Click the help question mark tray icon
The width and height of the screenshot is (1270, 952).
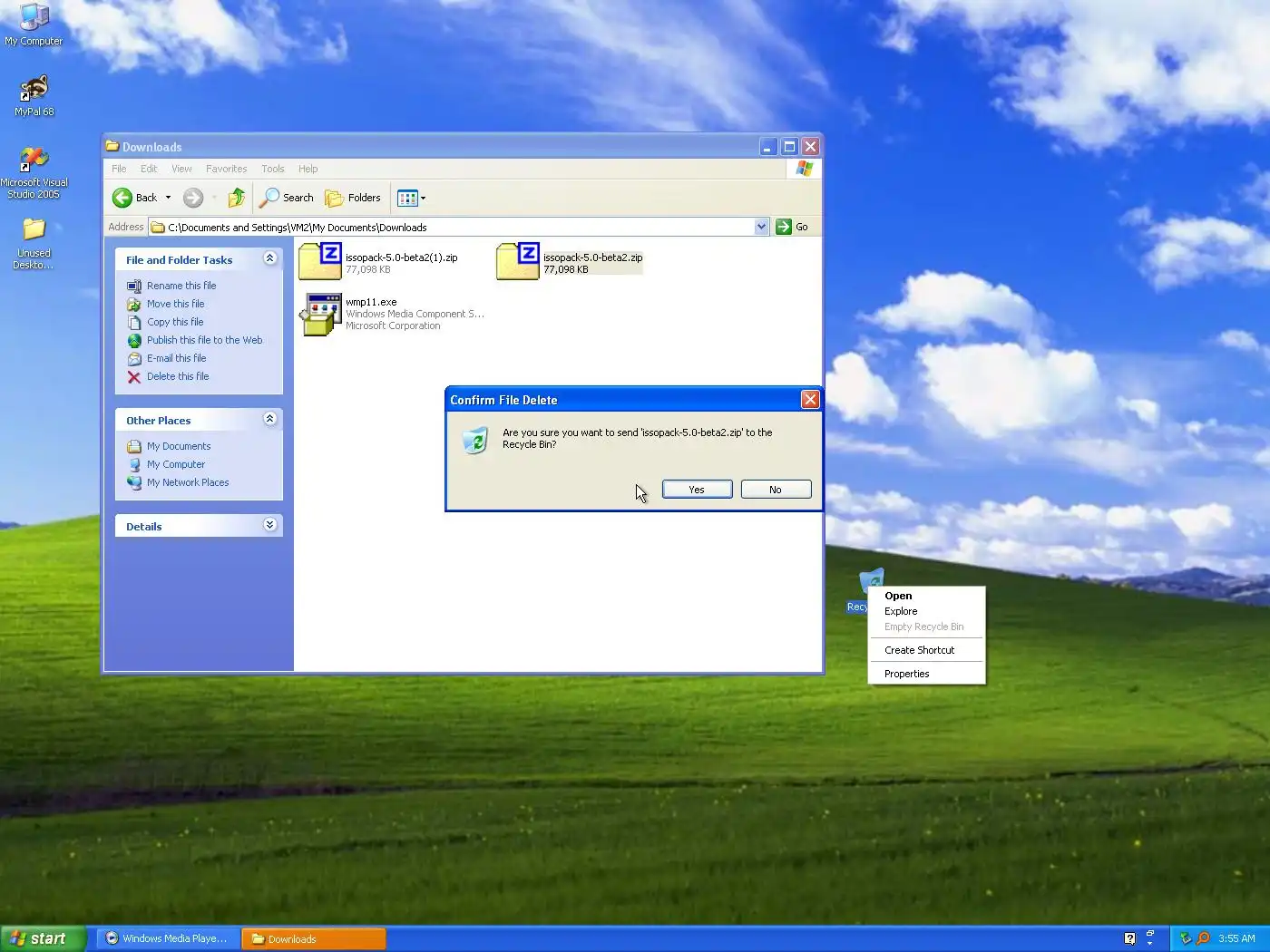[x=1129, y=938]
